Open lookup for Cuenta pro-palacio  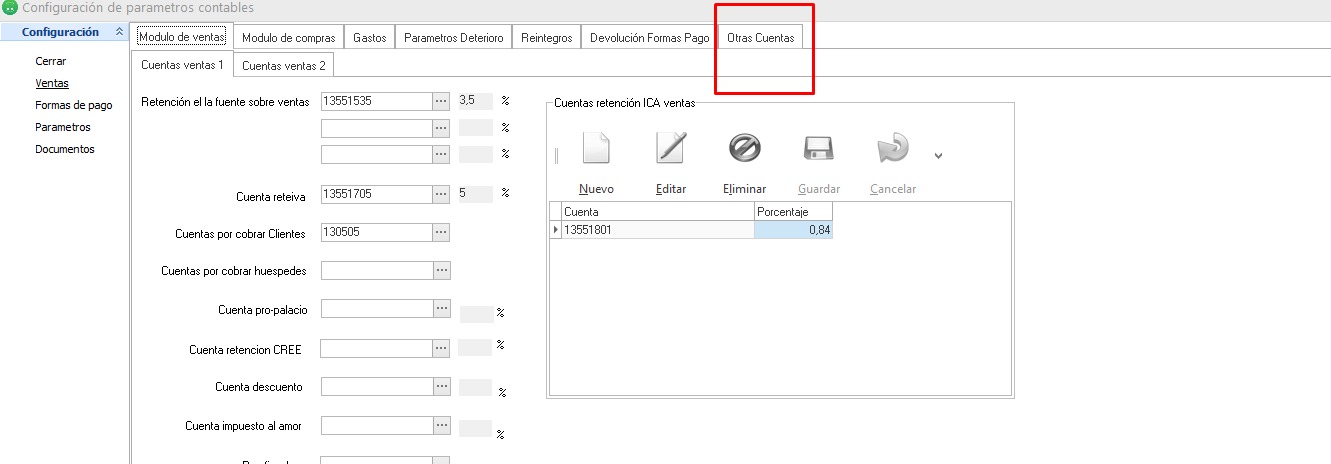point(441,309)
